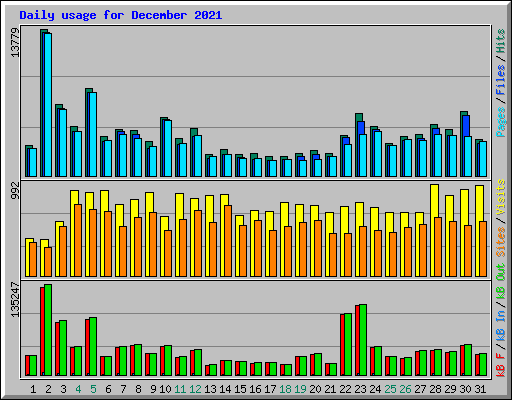Click the 'kB In' legend label
The height and width of the screenshot is (400, 512).
[501, 326]
